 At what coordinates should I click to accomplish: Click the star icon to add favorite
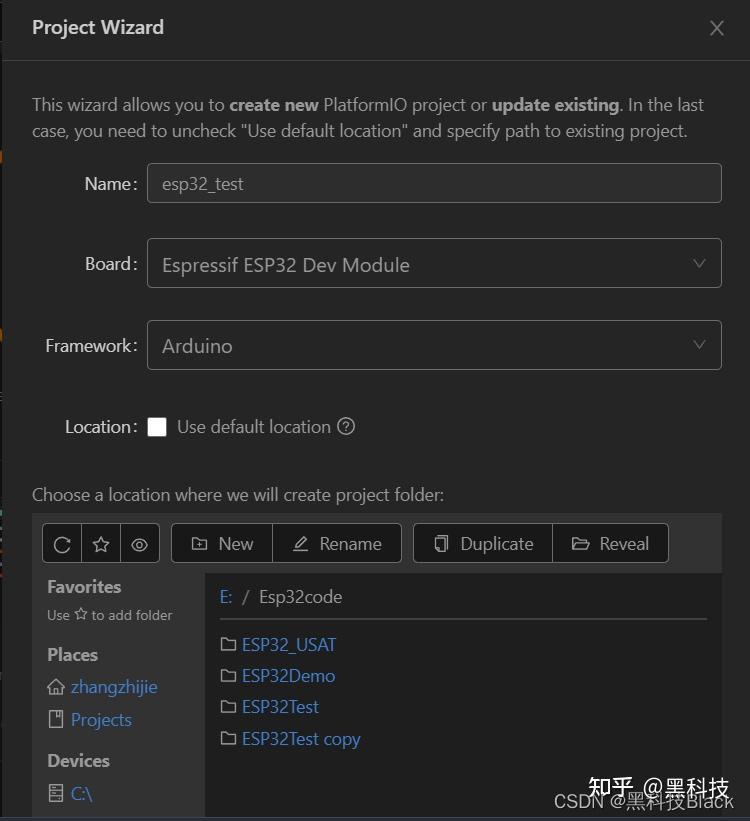tap(100, 543)
